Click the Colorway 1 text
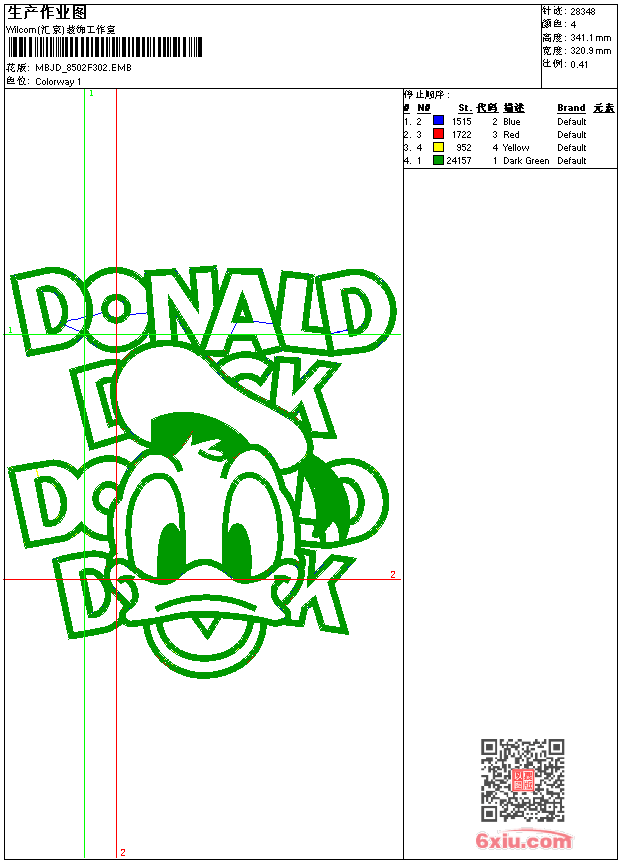 pyautogui.click(x=58, y=82)
